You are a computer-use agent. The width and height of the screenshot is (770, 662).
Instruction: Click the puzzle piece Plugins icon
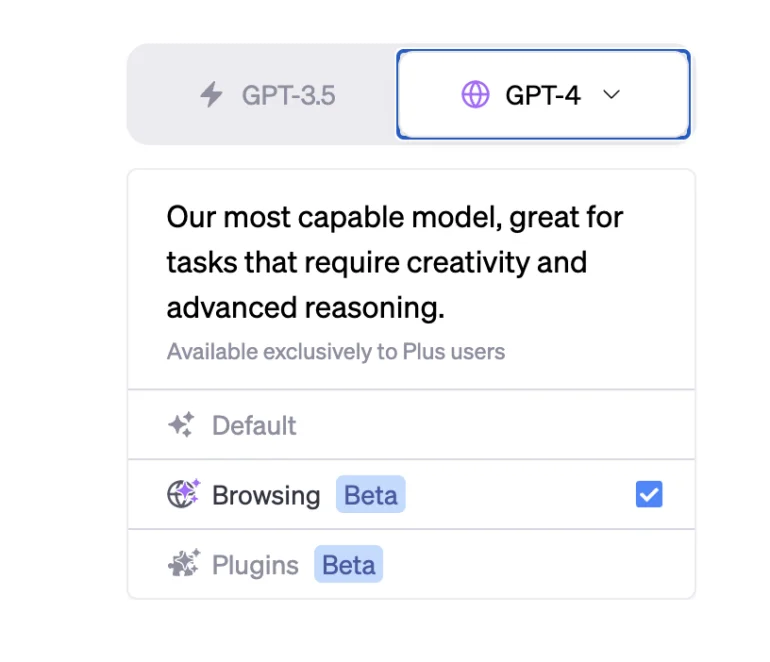pos(183,564)
